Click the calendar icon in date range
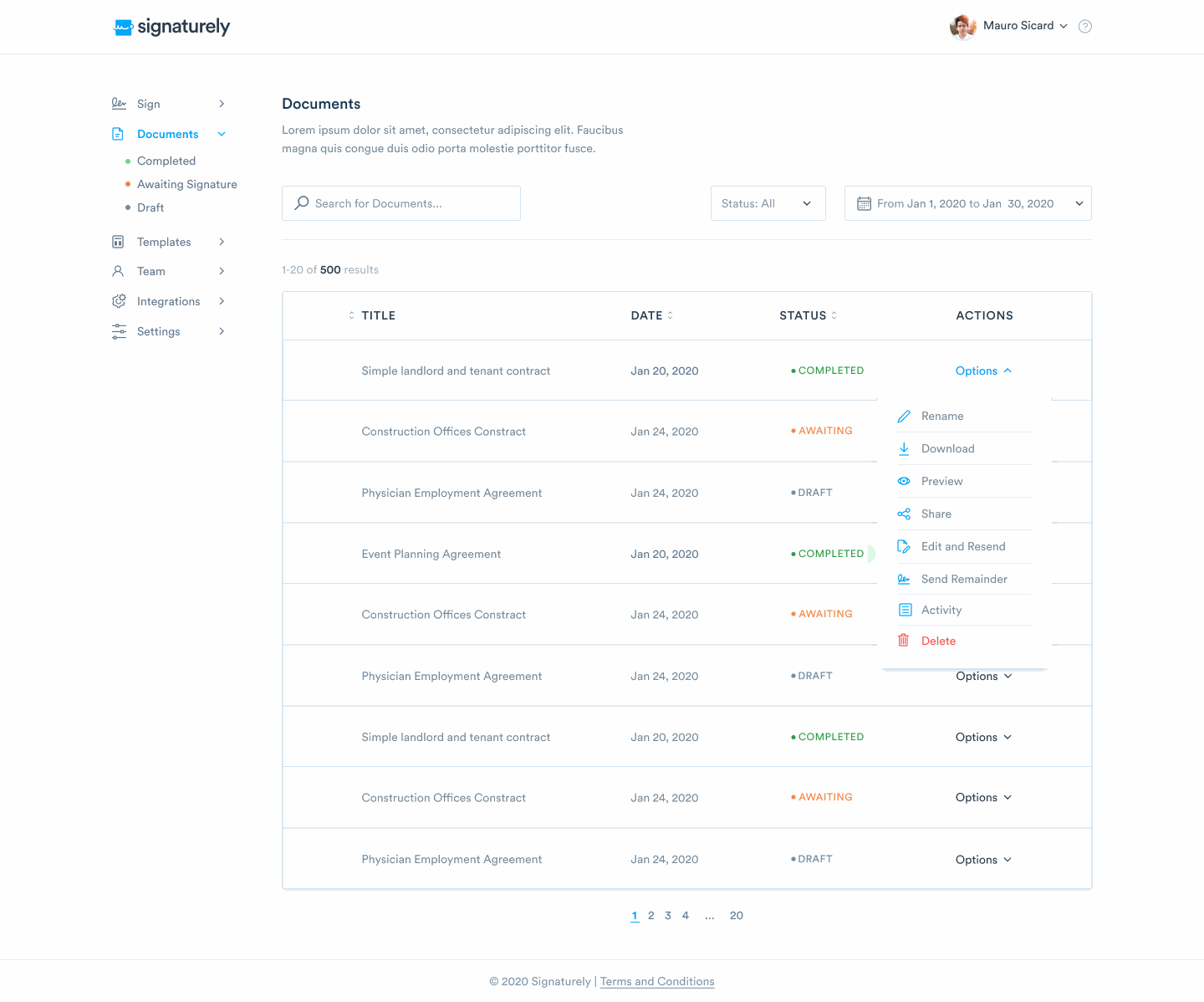Screen dimensions: 1204x1002 864,203
